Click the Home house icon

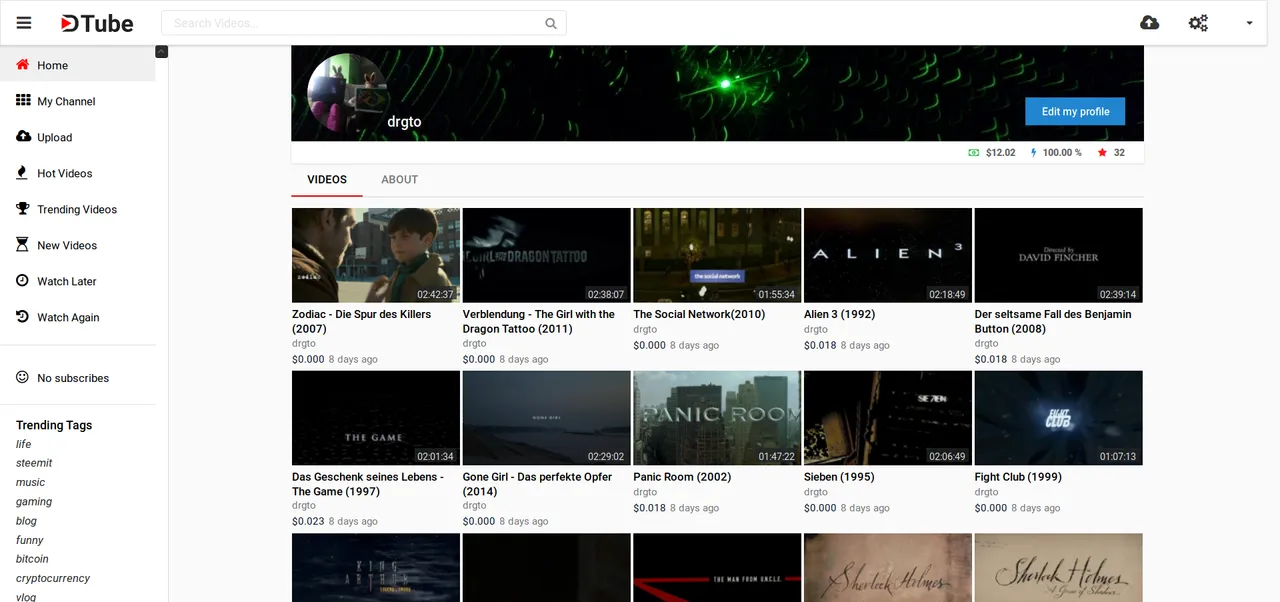[23, 65]
